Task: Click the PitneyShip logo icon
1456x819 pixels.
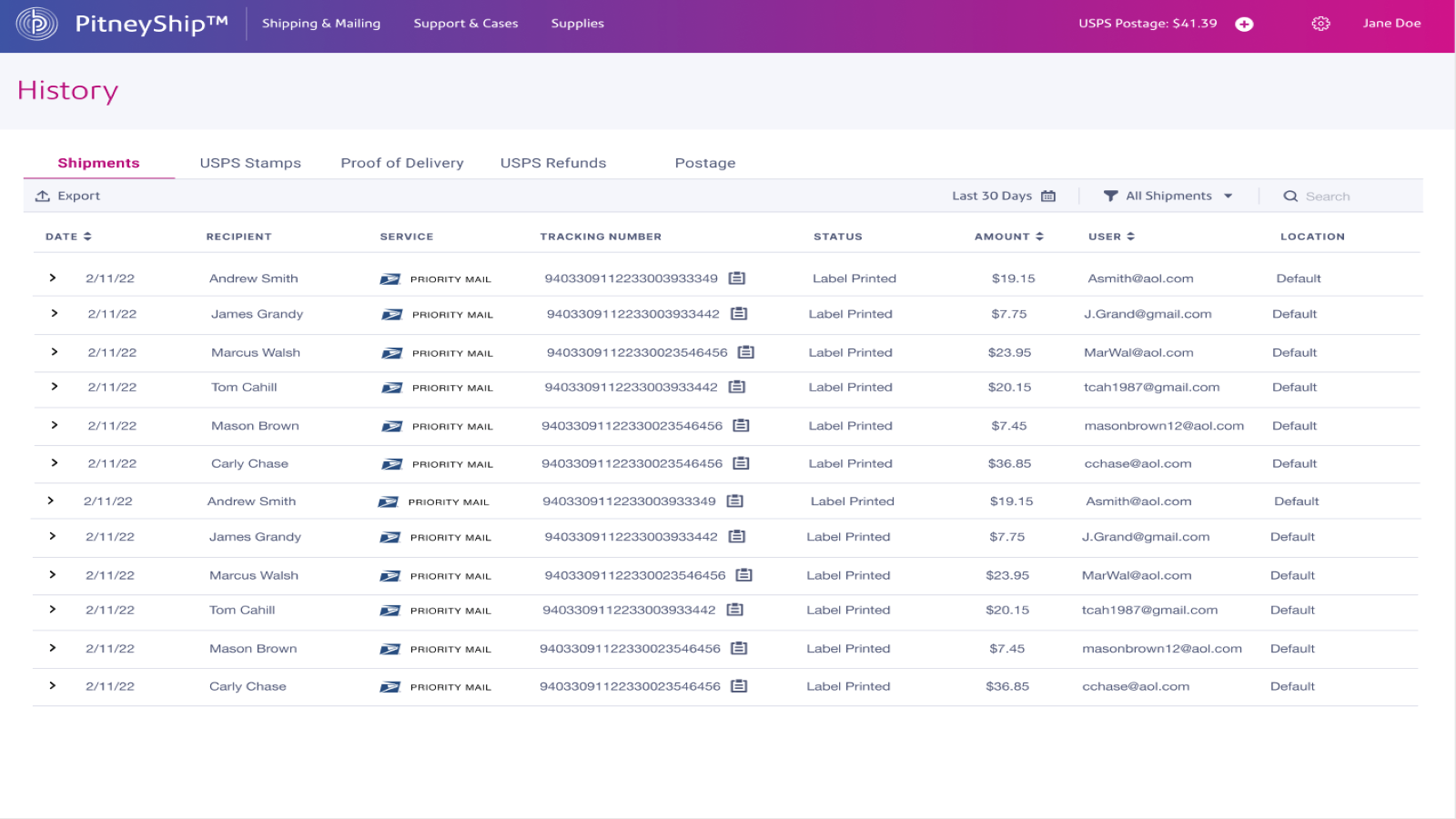Action: 37,24
